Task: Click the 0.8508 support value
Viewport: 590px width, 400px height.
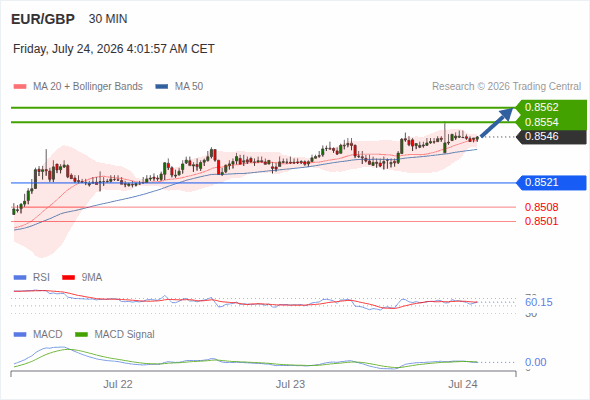Action: [541, 207]
